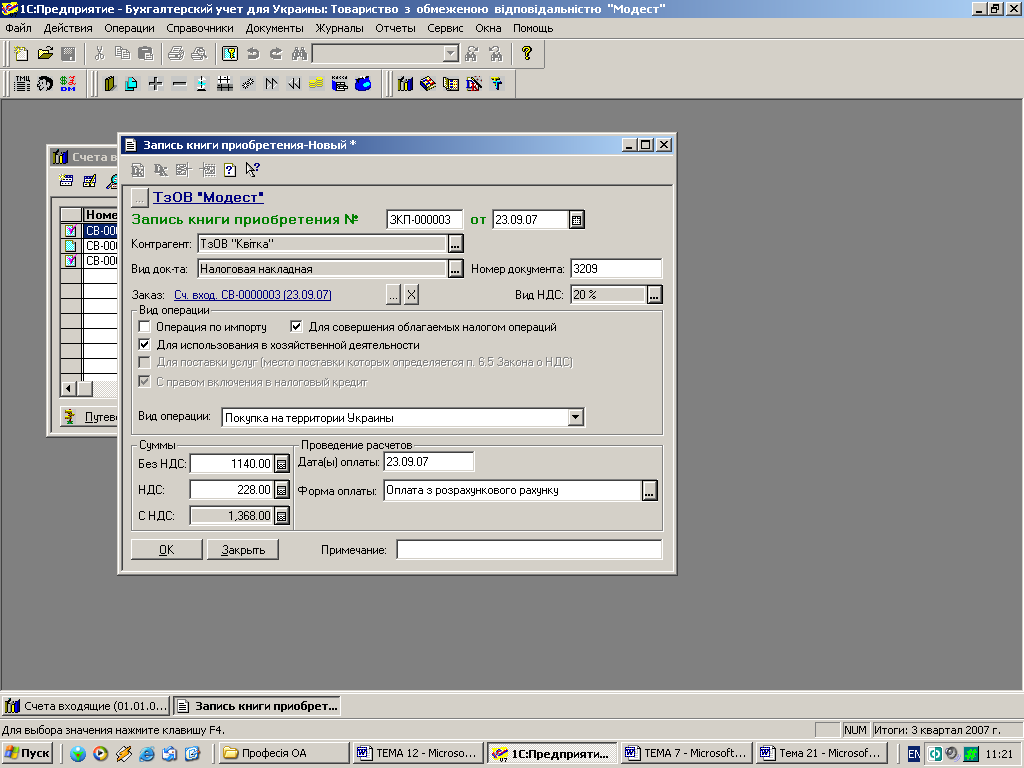Image resolution: width=1024 pixels, height=768 pixels.
Task: Open the ТМЦ inventory list icon
Action: click(x=22, y=84)
